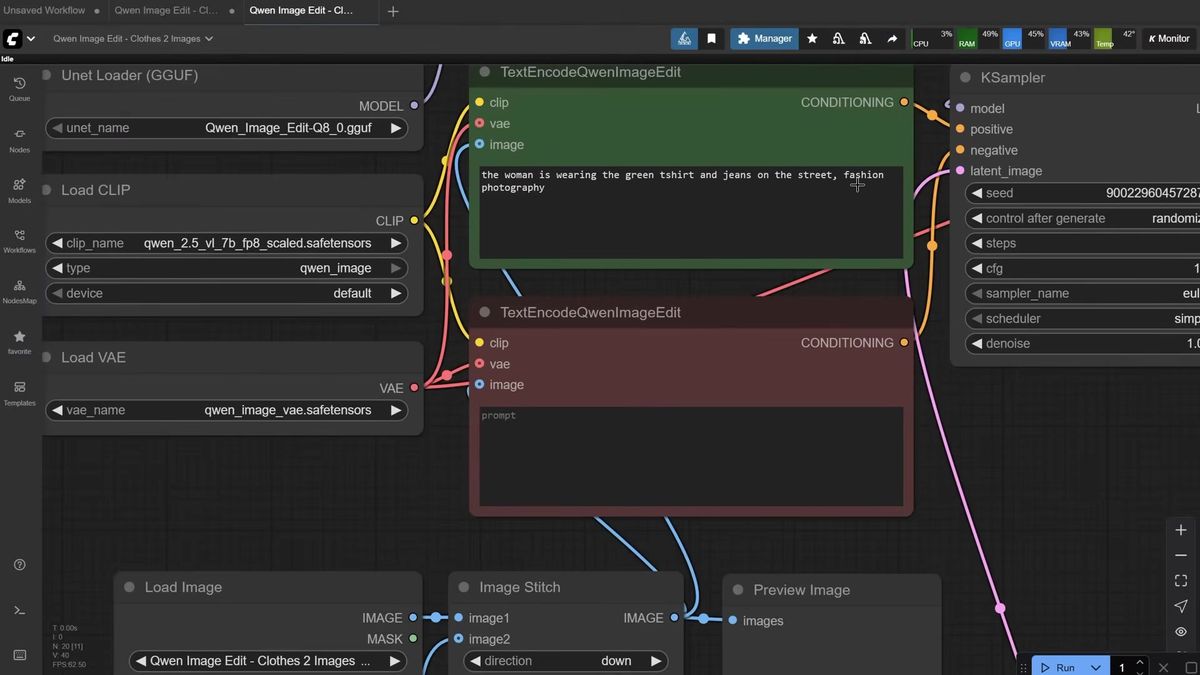Image resolution: width=1200 pixels, height=675 pixels.
Task: Collapse the green TextEncodeQwenImageEdit node
Action: click(485, 72)
